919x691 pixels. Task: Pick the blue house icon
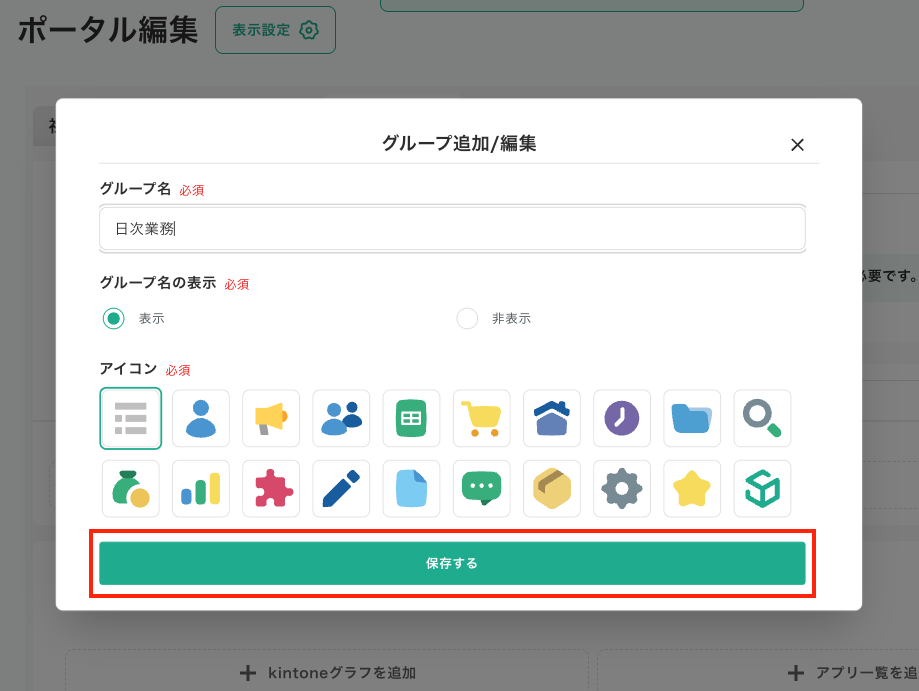click(x=551, y=418)
